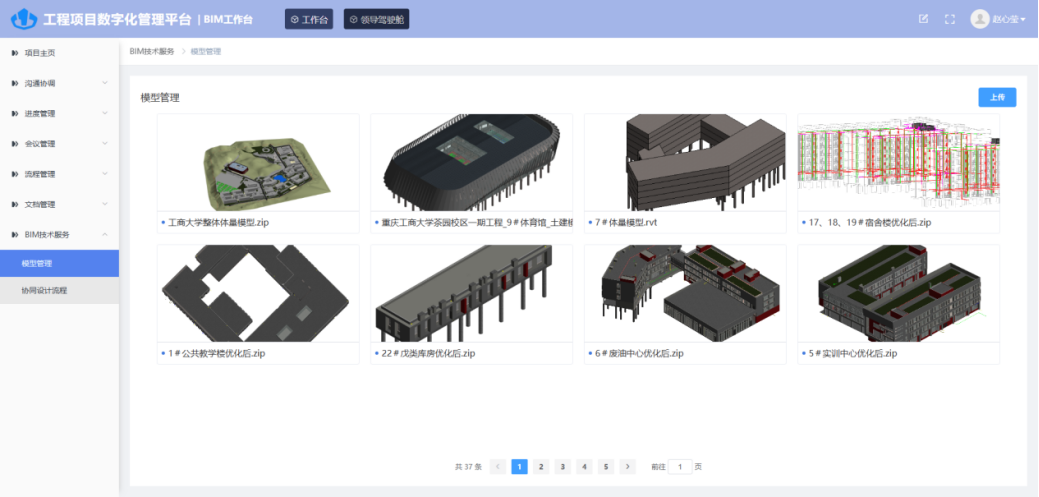This screenshot has width=1039, height=497.
Task: Open the 工作台 workspace button
Action: point(309,19)
